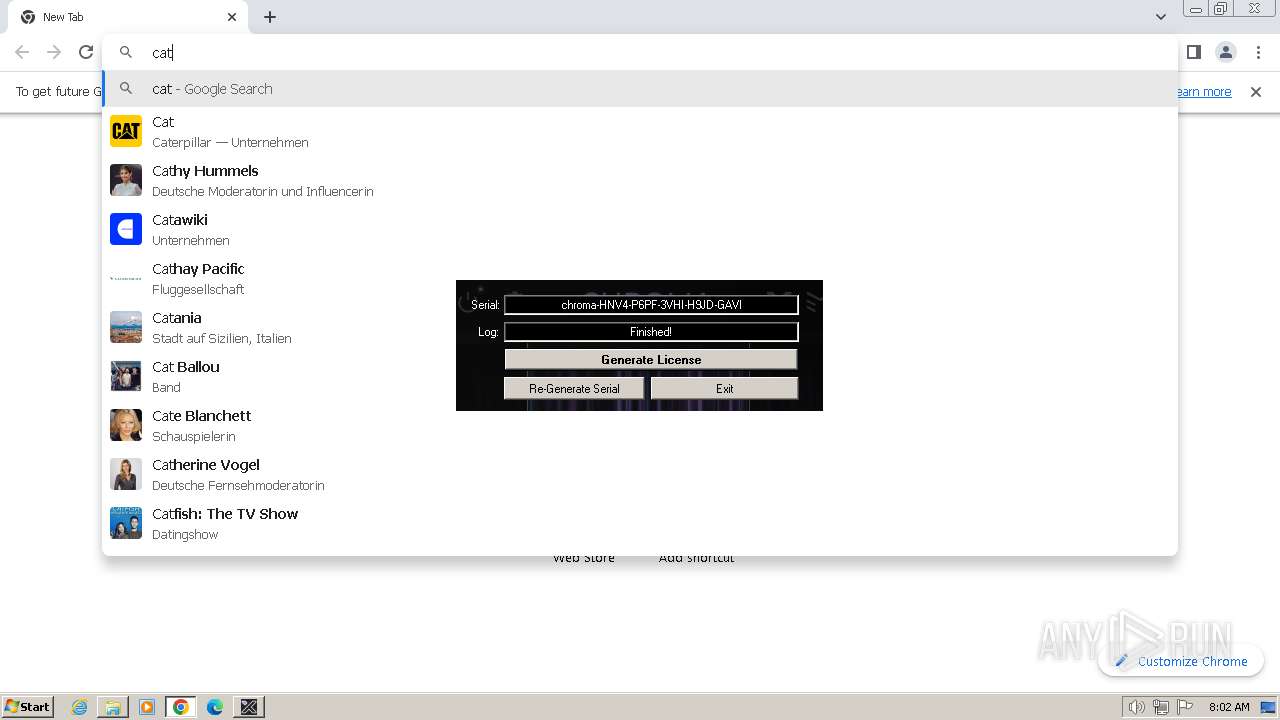The width and height of the screenshot is (1280, 720).
Task: Launch Internet Explorer from taskbar
Action: [x=80, y=707]
